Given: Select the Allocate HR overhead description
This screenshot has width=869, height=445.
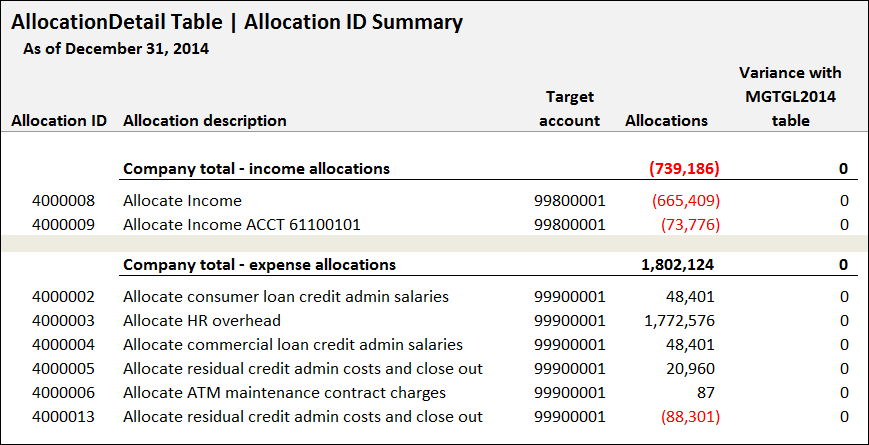Looking at the screenshot, I should tap(202, 320).
